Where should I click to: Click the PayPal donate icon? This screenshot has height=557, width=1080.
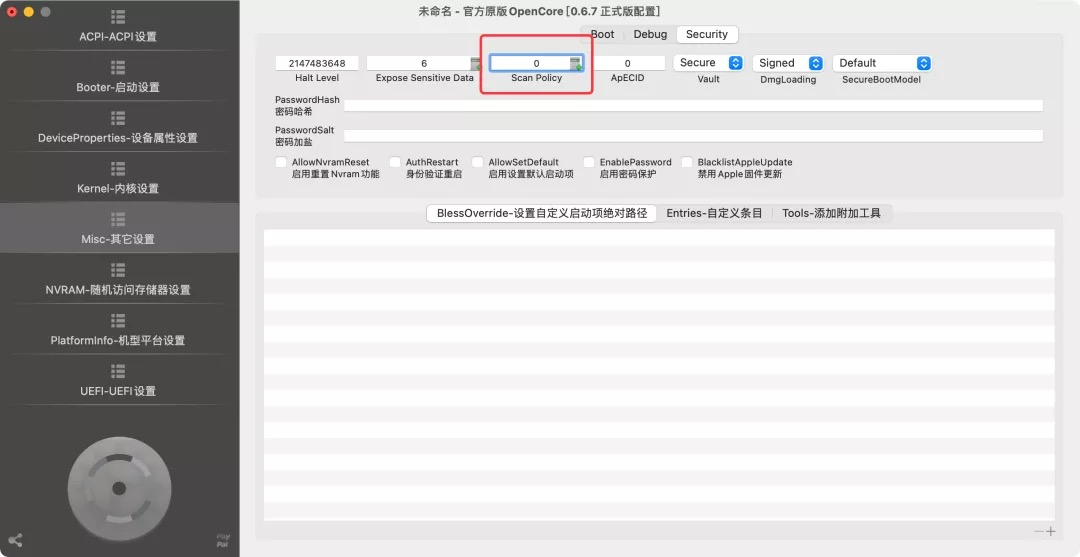pyautogui.click(x=222, y=540)
